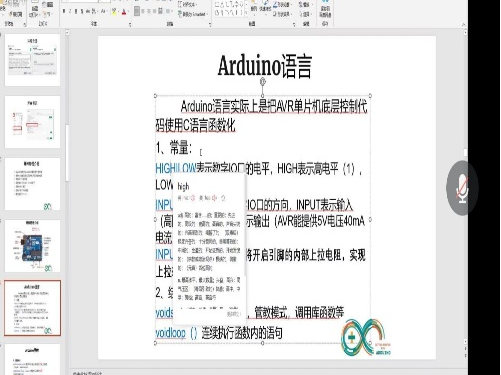
Task: Open the font color dropdown arrow
Action: click(x=128, y=12)
